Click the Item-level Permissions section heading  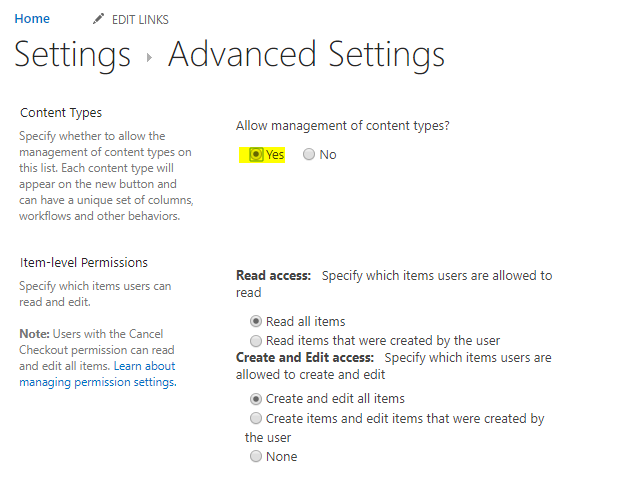coord(84,263)
